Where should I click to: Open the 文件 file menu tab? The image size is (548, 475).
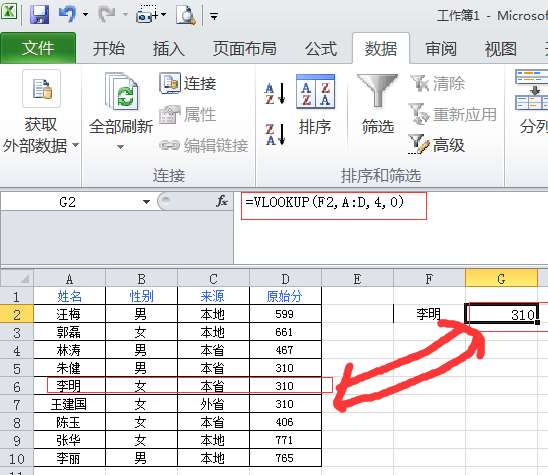(x=38, y=48)
